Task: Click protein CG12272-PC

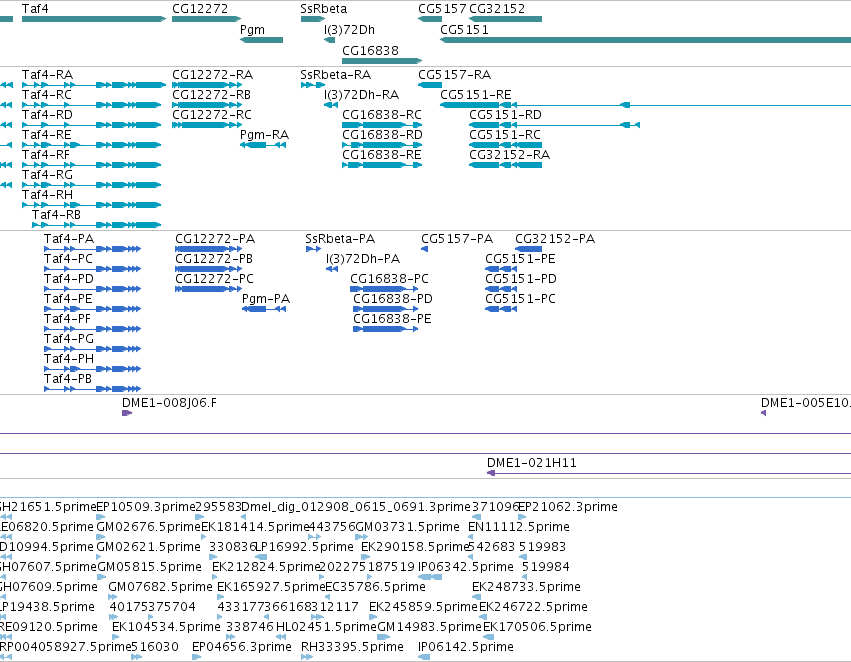Action: point(208,289)
